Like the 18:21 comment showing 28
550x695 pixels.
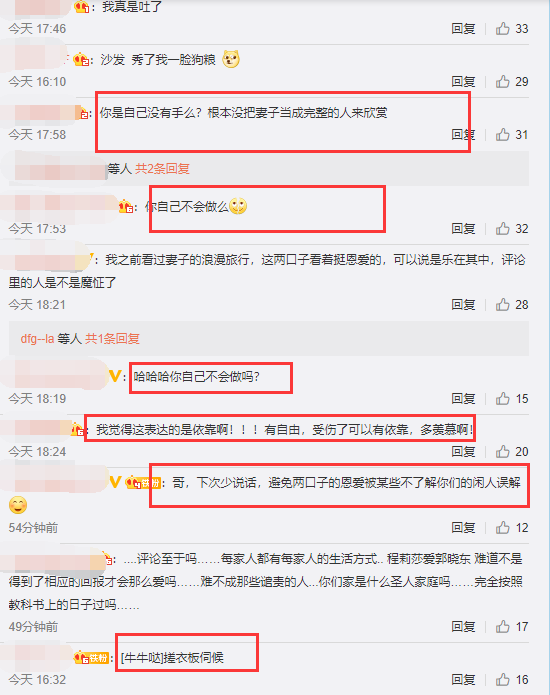pos(503,305)
